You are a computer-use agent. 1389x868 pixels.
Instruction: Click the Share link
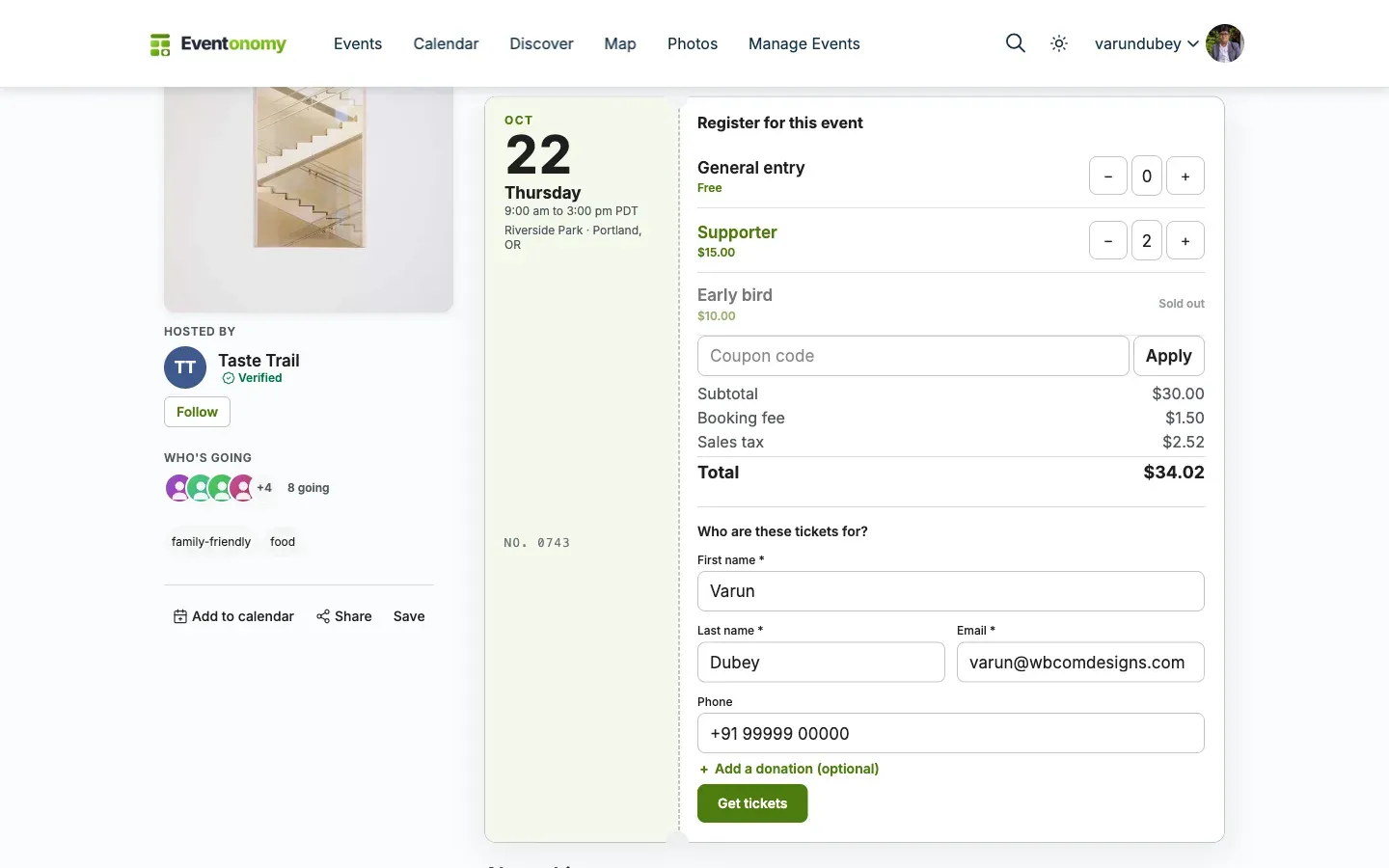[x=343, y=616]
